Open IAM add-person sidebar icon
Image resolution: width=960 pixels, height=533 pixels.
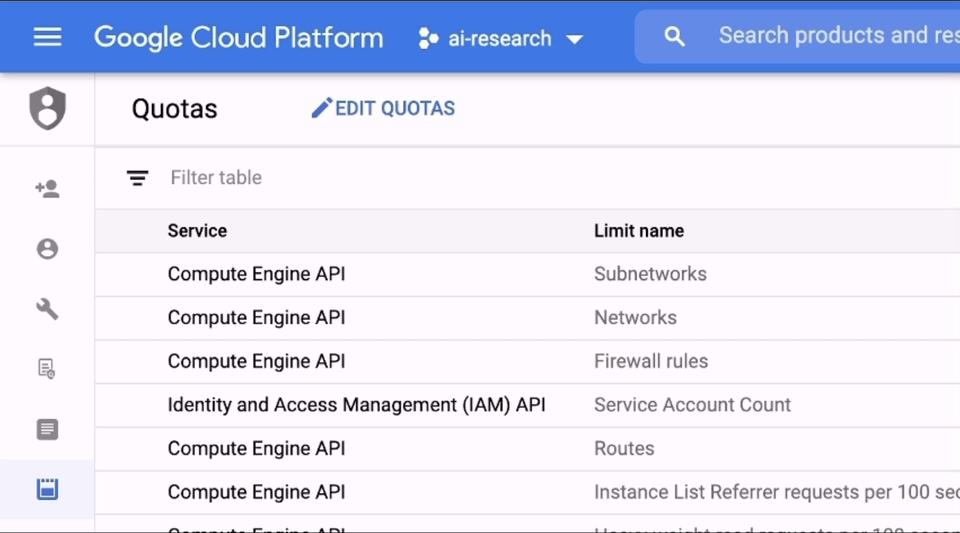47,189
